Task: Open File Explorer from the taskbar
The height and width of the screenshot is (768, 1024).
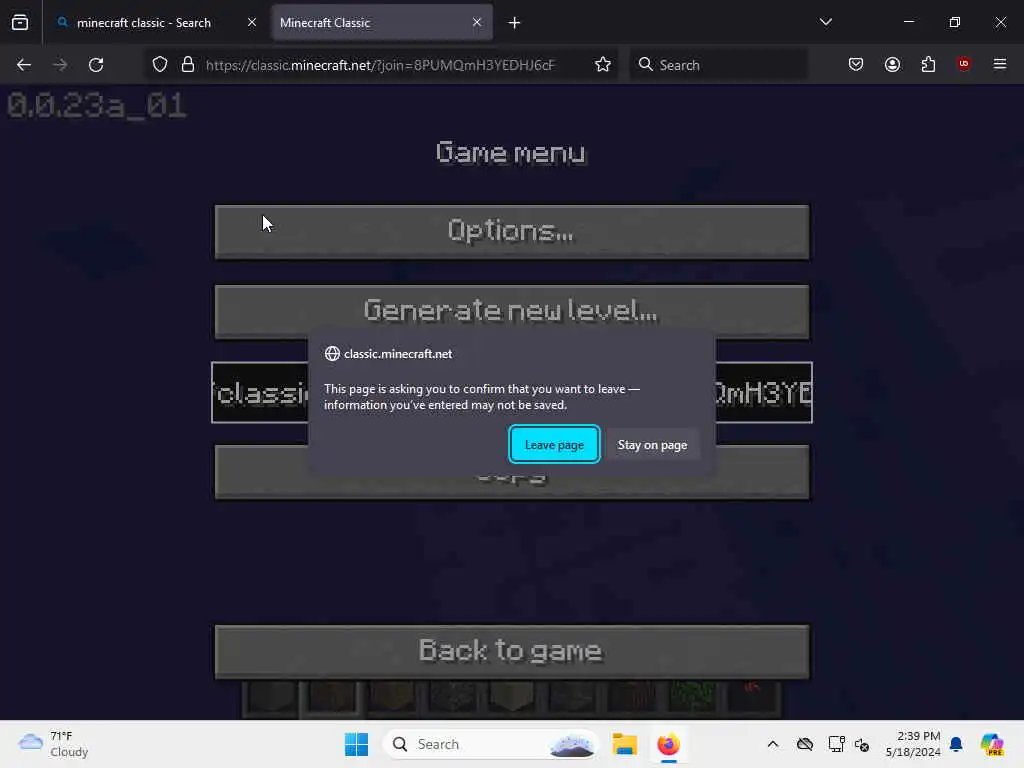Action: tap(624, 744)
